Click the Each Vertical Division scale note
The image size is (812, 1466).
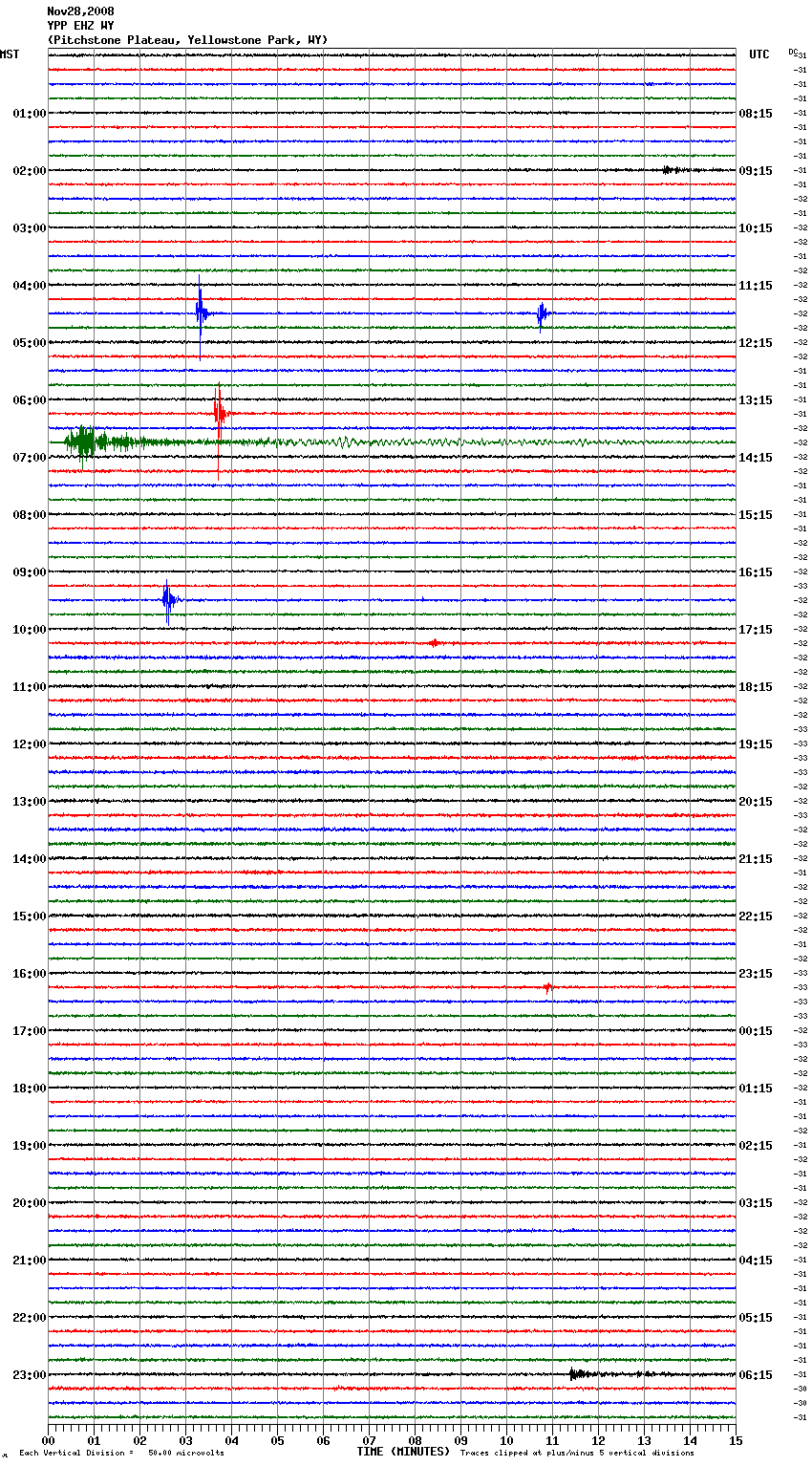coord(121,1454)
